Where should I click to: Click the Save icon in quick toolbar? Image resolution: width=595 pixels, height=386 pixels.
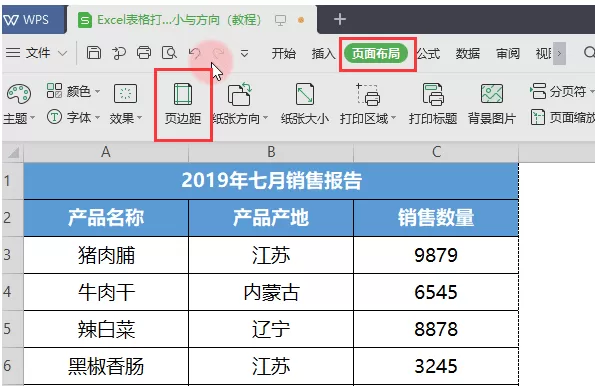[x=93, y=53]
